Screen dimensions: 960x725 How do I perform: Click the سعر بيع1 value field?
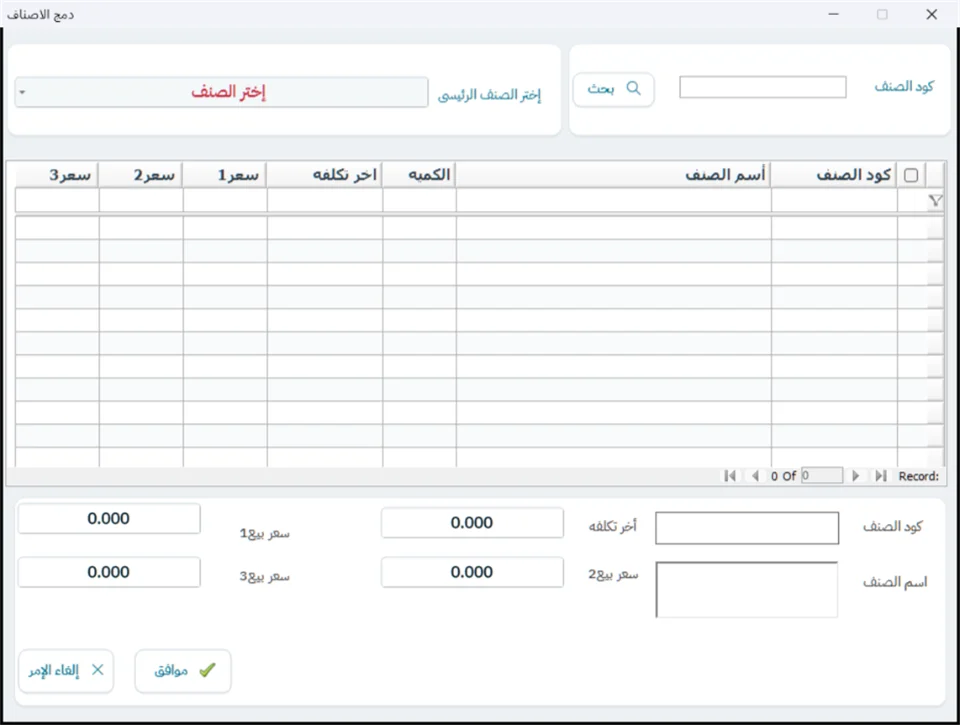(109, 519)
